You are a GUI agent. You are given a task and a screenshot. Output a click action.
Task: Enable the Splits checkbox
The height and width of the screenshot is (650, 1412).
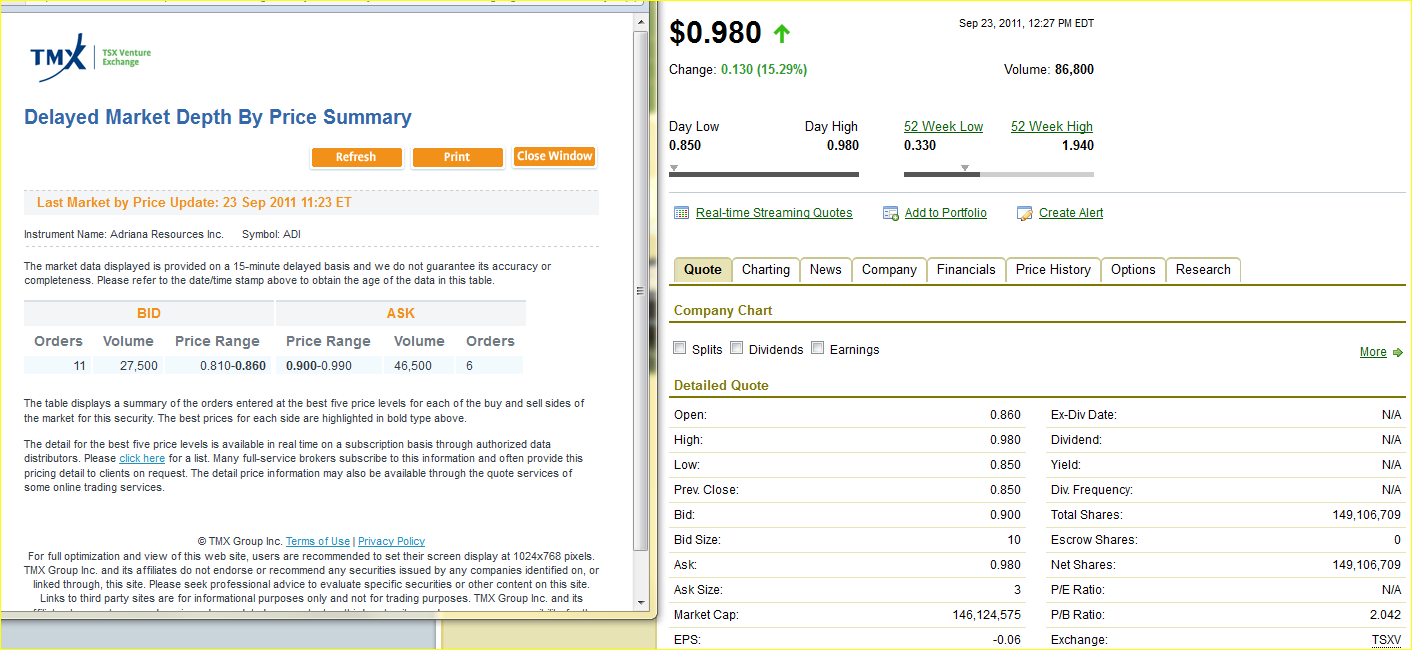pos(680,349)
